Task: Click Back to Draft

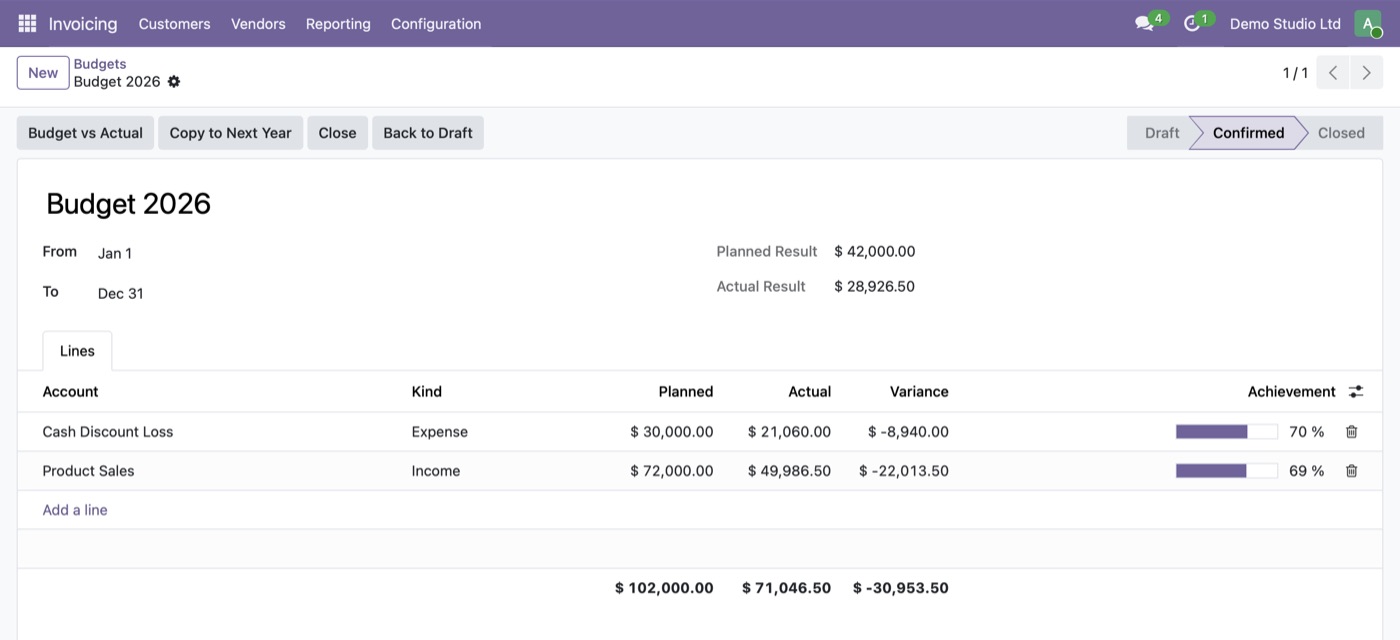Action: click(x=428, y=133)
